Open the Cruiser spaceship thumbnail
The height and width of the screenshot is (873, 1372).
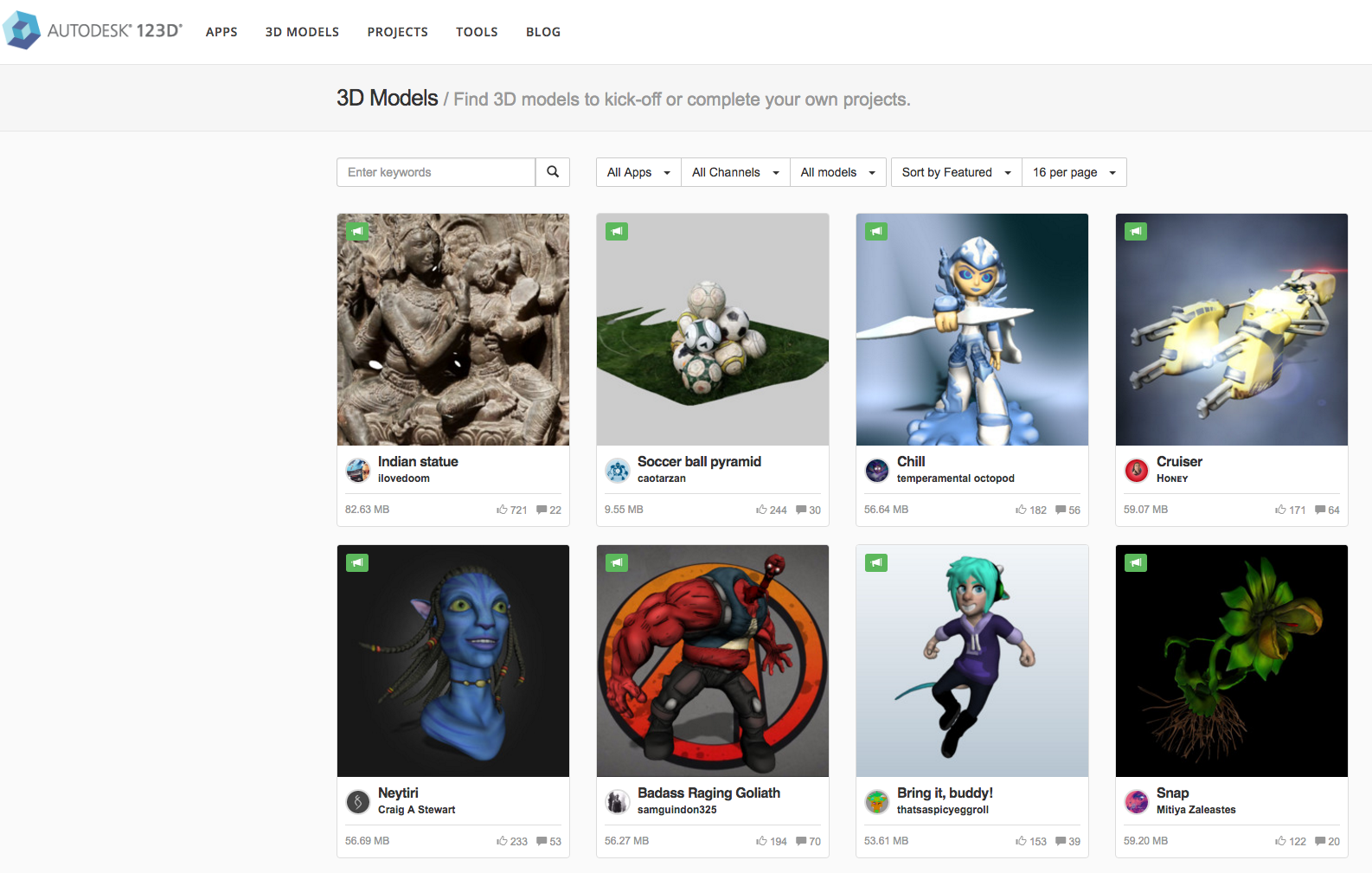(x=1232, y=330)
